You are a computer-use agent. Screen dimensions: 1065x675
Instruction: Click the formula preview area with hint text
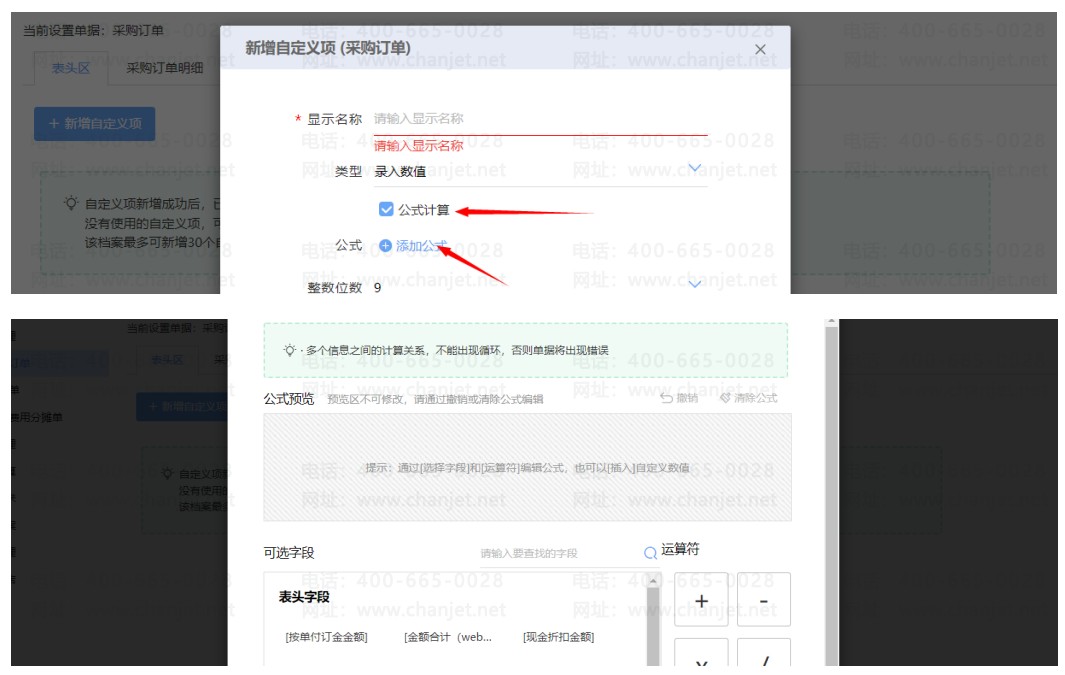point(527,467)
